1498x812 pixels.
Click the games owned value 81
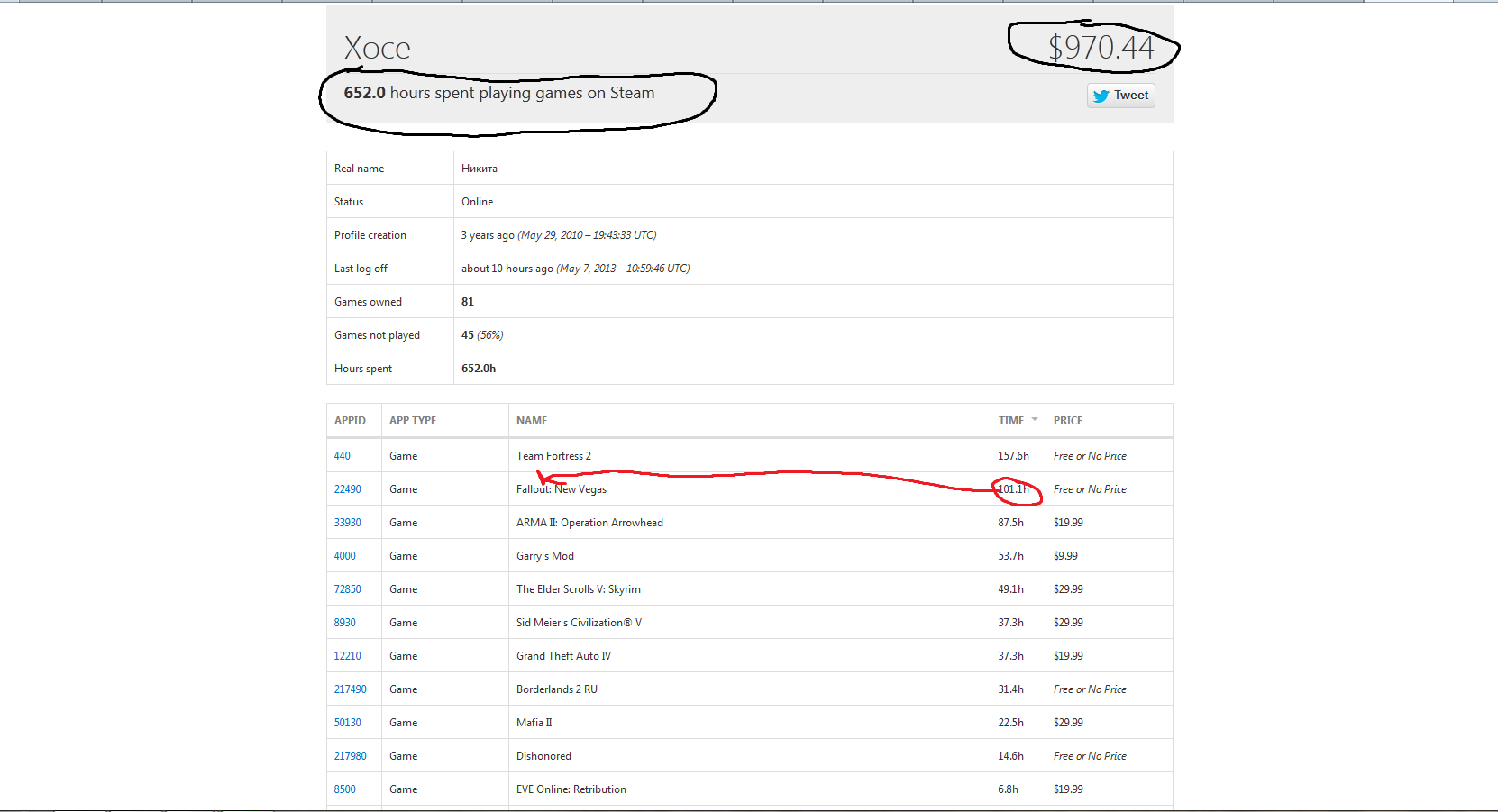(x=468, y=302)
